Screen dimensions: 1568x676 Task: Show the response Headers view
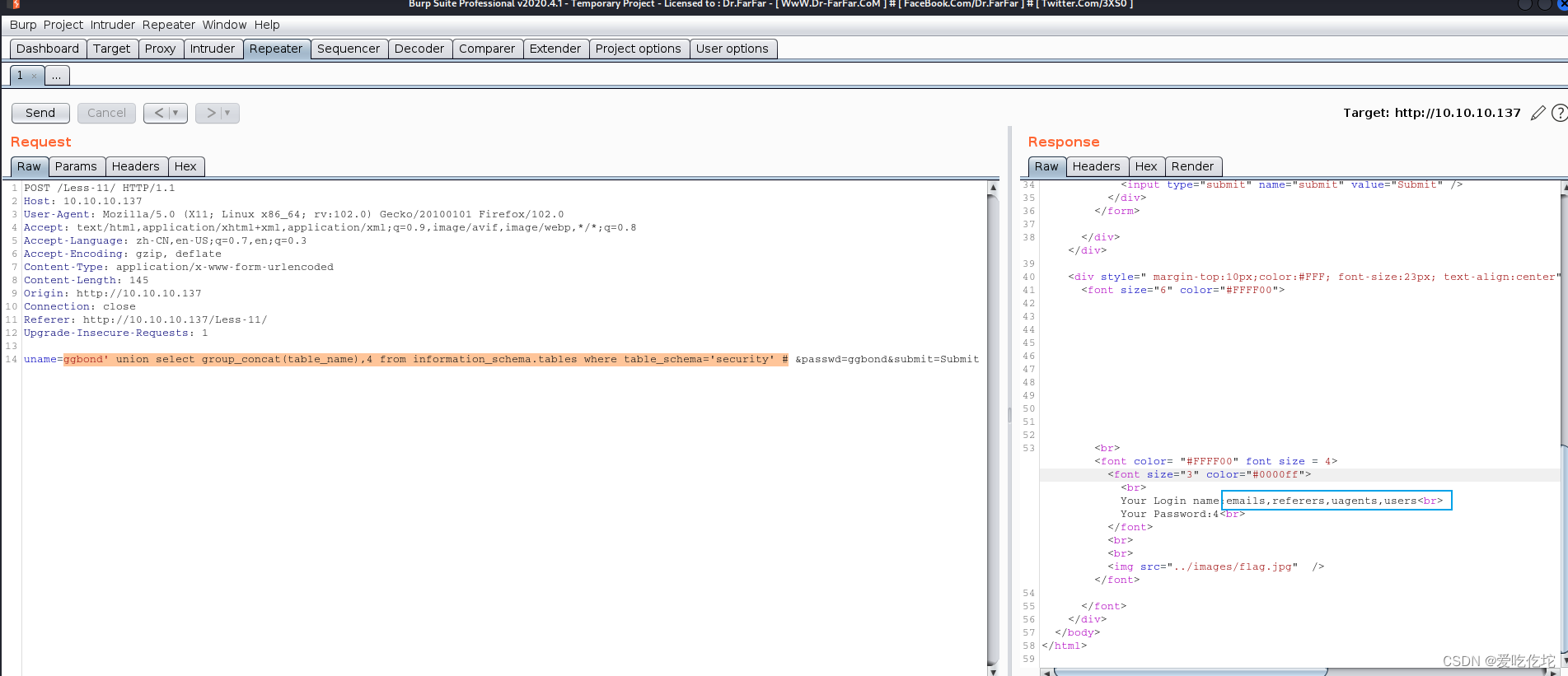pos(1096,166)
